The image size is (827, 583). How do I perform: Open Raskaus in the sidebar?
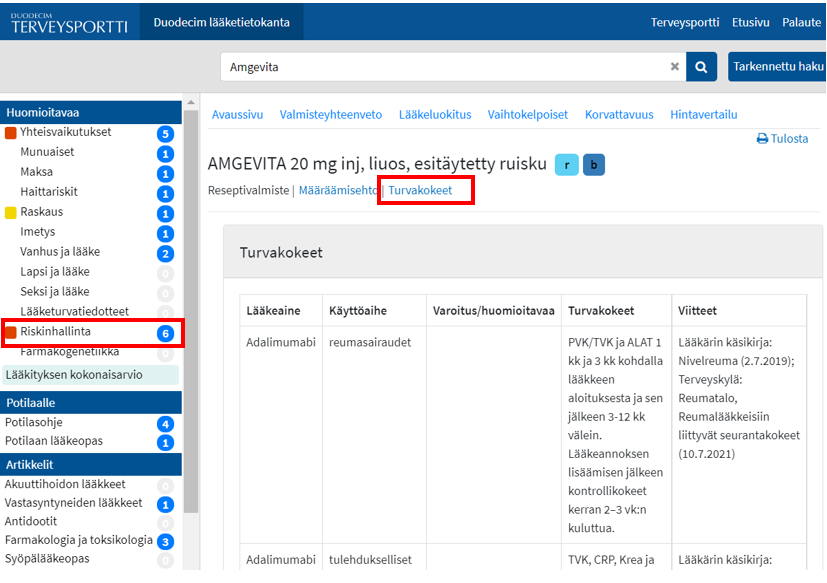42,212
